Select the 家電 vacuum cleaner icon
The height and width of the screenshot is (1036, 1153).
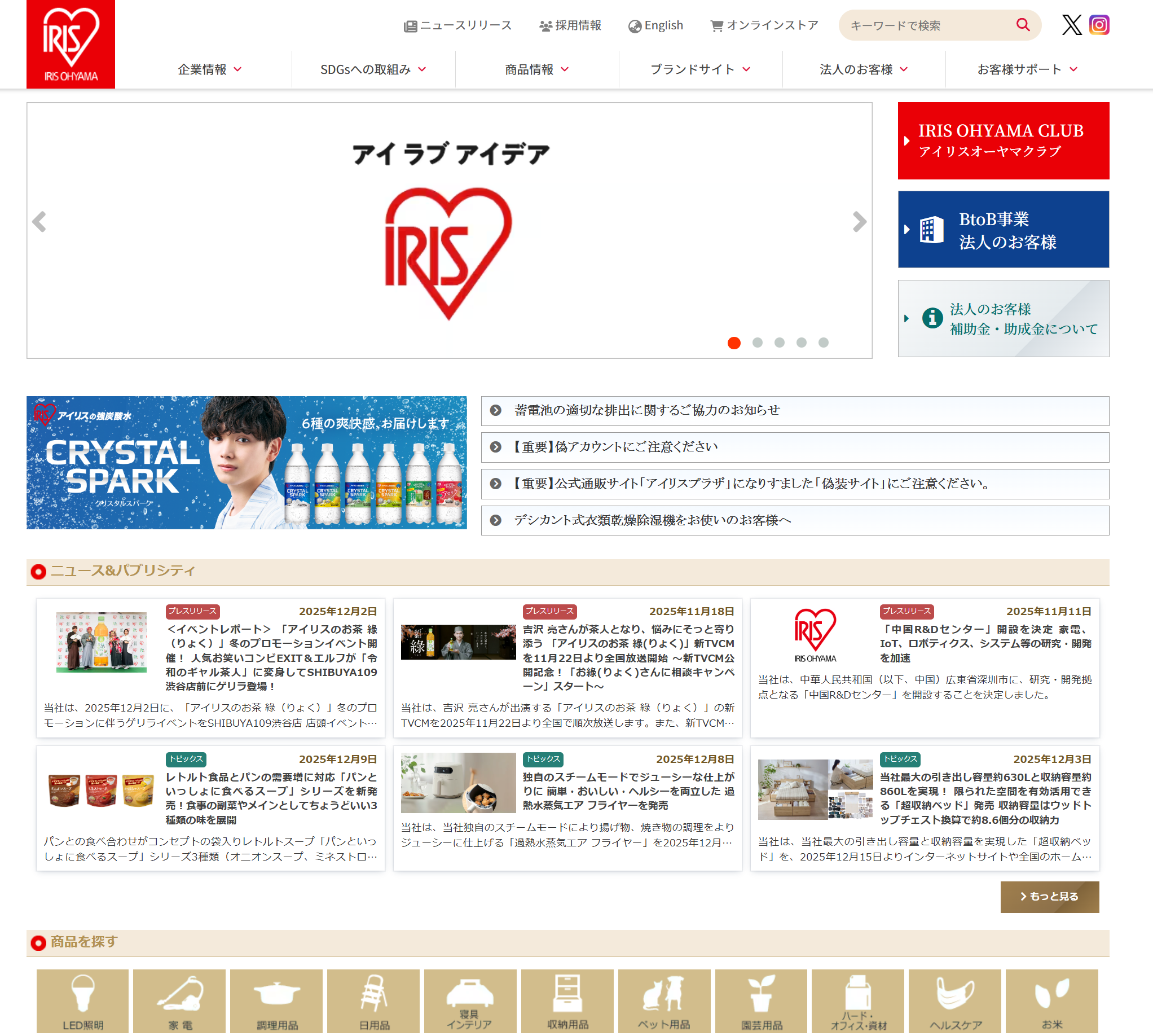180,1000
